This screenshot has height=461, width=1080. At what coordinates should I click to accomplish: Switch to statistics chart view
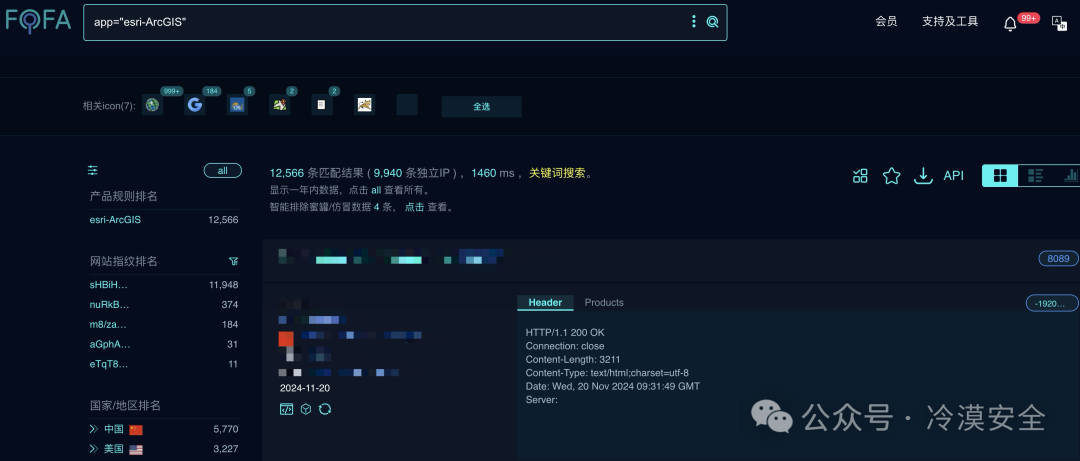point(1070,176)
